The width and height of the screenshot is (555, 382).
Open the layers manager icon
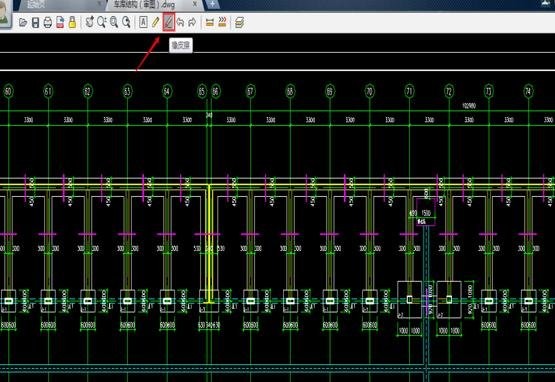[x=240, y=23]
